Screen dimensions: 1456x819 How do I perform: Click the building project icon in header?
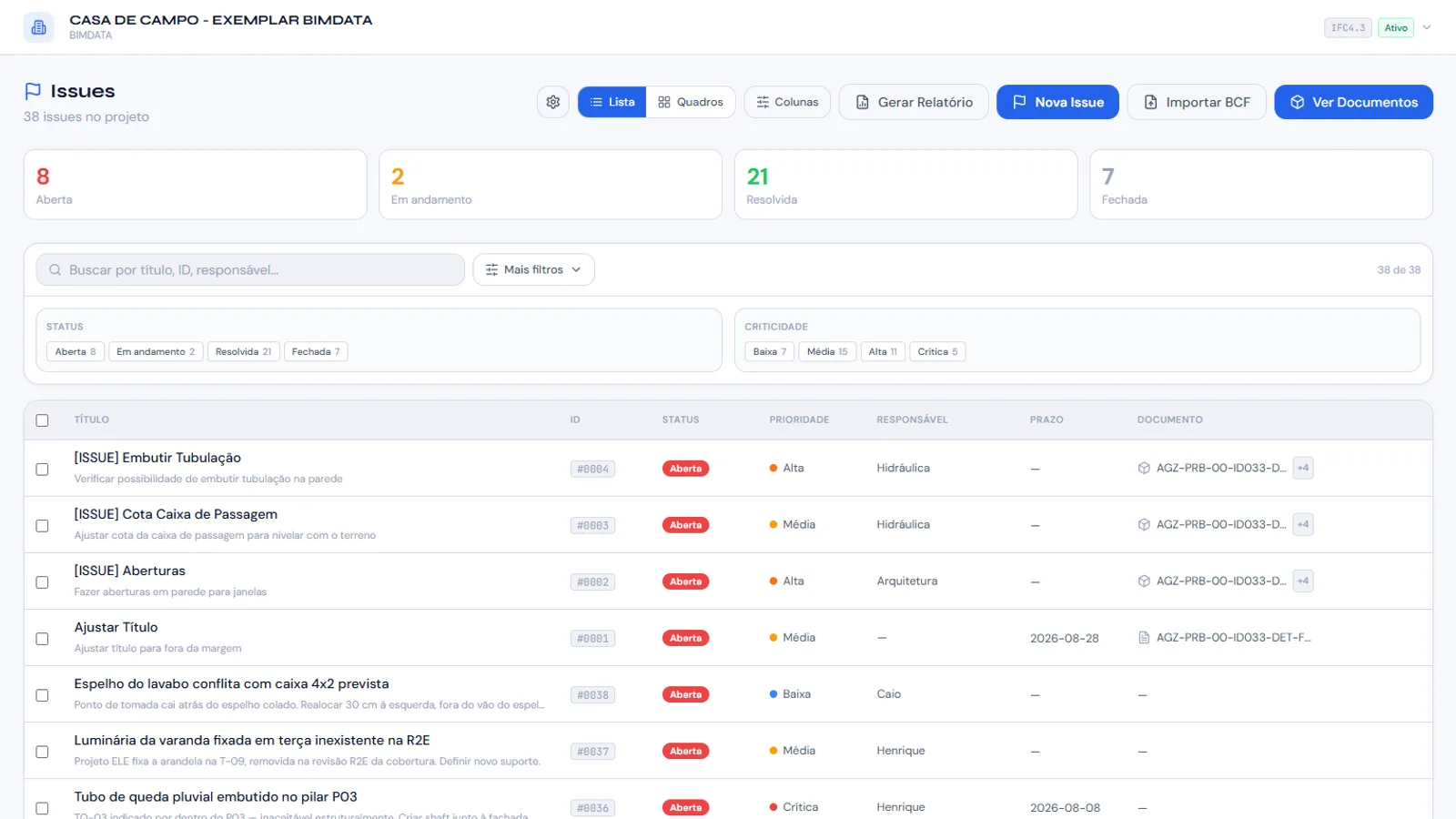pyautogui.click(x=38, y=27)
